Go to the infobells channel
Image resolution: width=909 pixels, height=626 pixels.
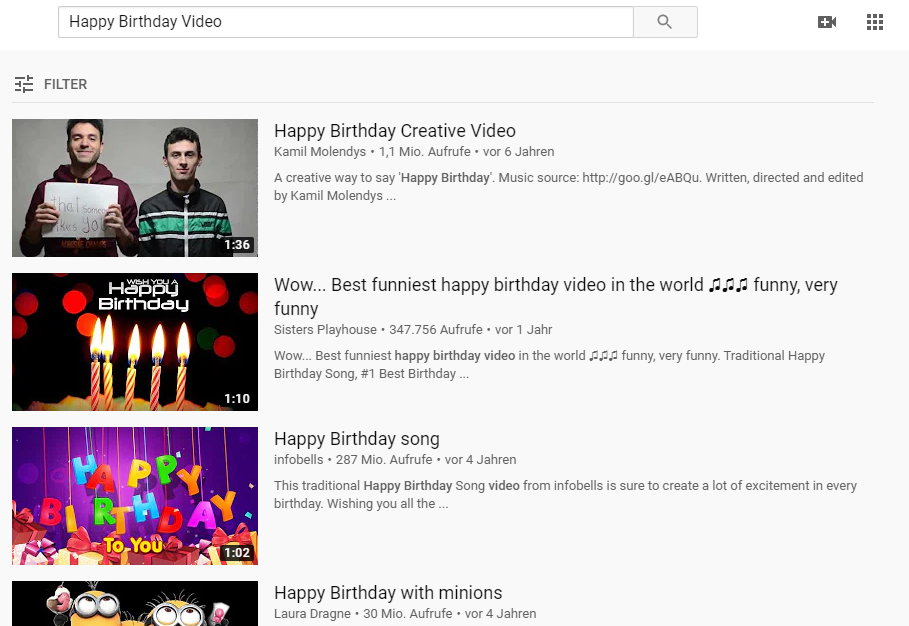tap(300, 460)
